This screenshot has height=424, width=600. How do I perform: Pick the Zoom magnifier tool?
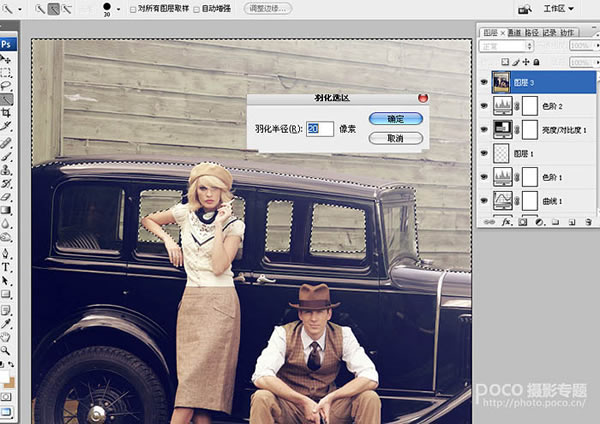[x=6, y=351]
